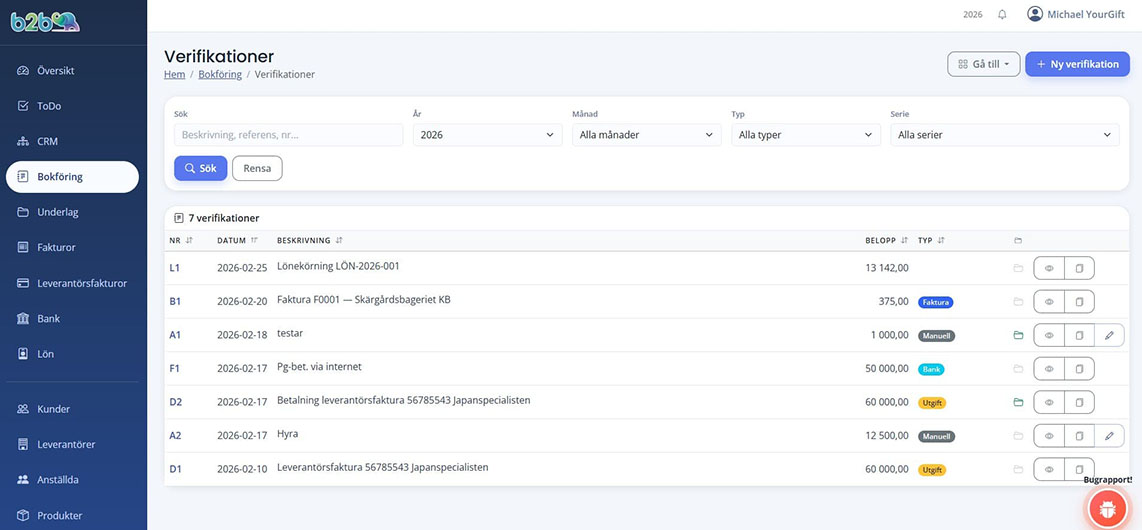Sort the table by the Belopp column
The height and width of the screenshot is (530, 1142).
tap(886, 240)
